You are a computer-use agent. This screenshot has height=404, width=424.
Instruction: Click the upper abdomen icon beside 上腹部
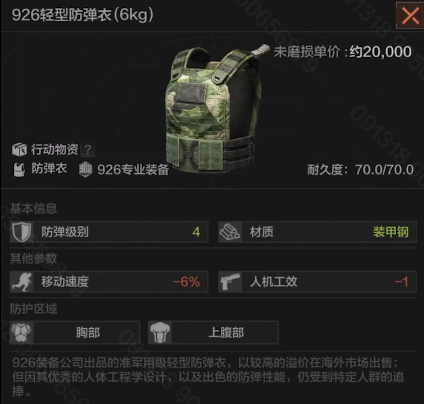click(x=160, y=332)
